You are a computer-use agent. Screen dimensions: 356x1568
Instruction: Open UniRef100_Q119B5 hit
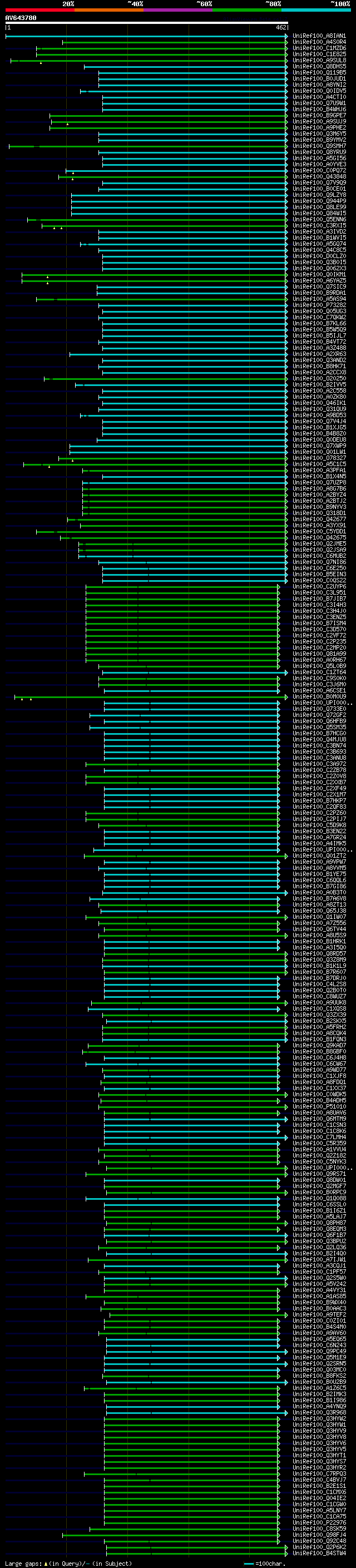(319, 72)
